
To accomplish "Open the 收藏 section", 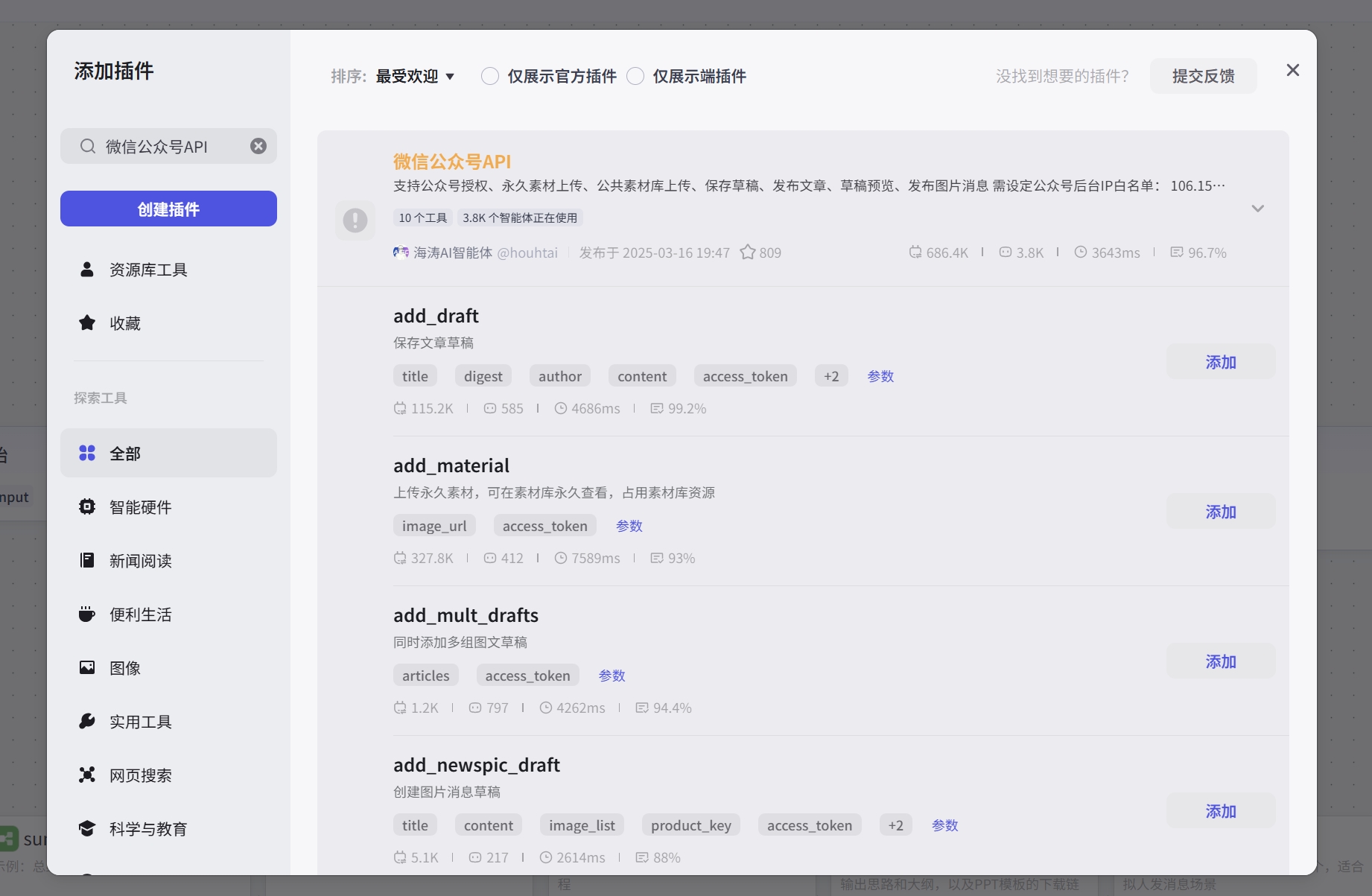I will point(168,323).
